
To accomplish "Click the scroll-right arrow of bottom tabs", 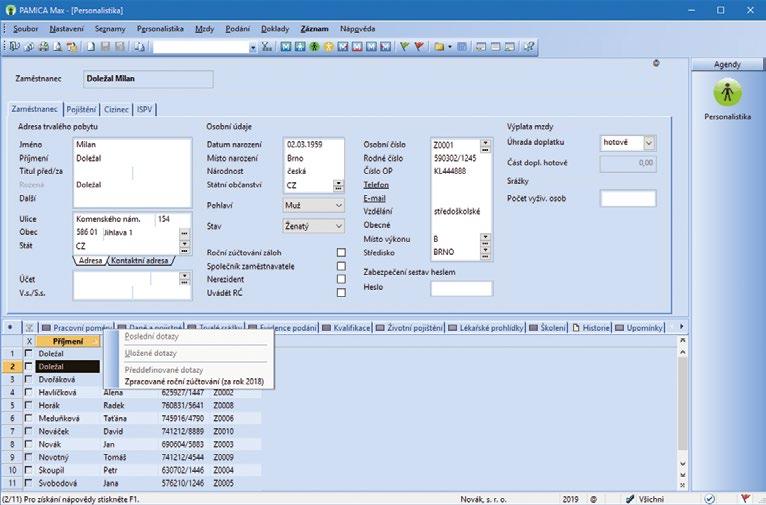I will 681,327.
